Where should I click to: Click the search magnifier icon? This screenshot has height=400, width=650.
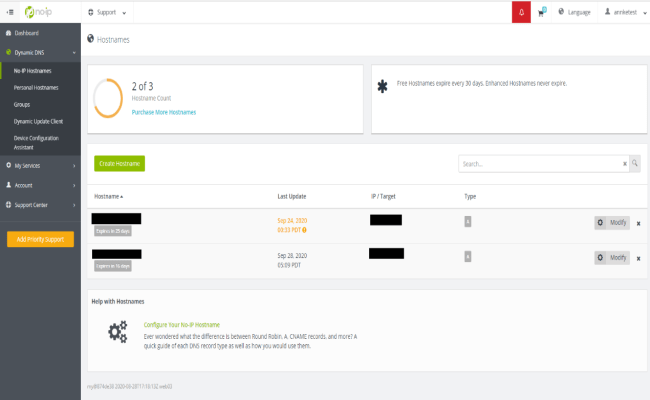coord(634,163)
